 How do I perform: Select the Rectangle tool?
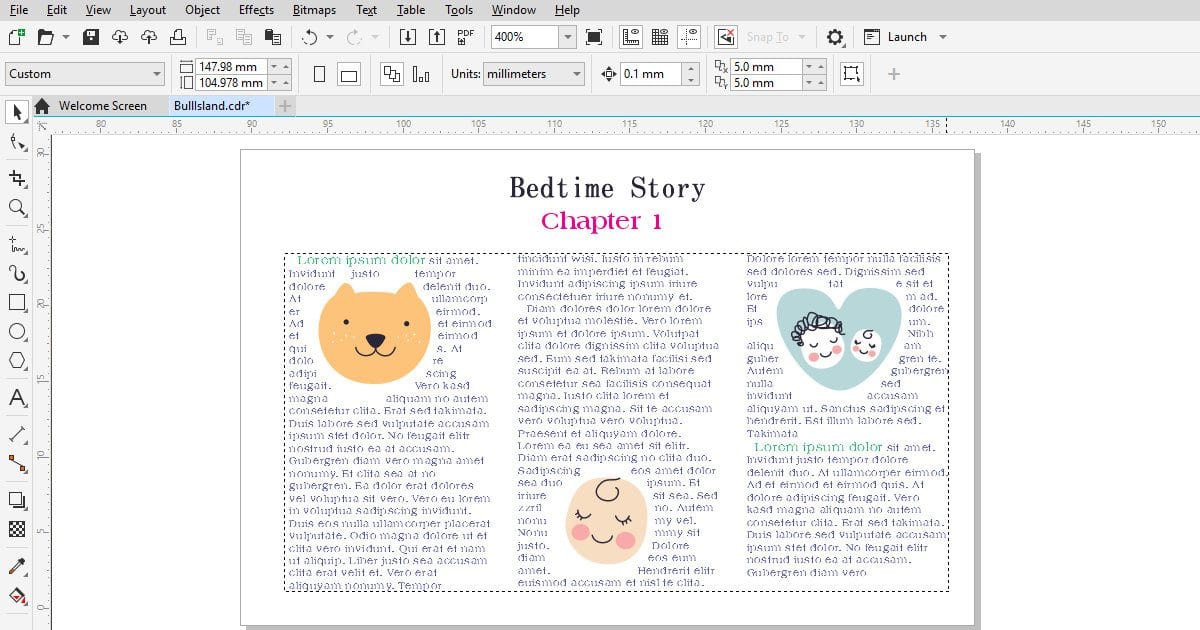(17, 302)
